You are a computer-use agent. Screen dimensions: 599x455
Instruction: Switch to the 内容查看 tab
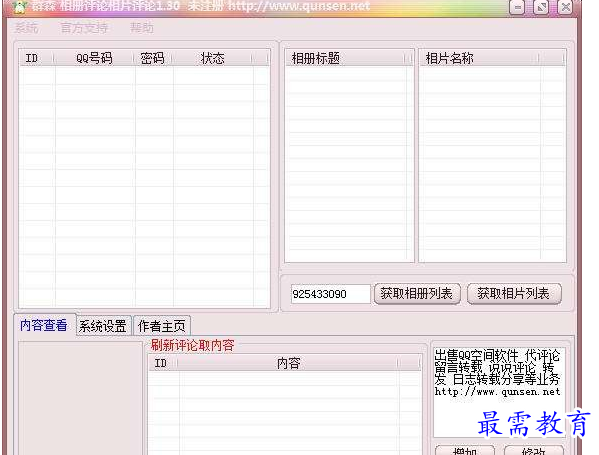click(44, 325)
